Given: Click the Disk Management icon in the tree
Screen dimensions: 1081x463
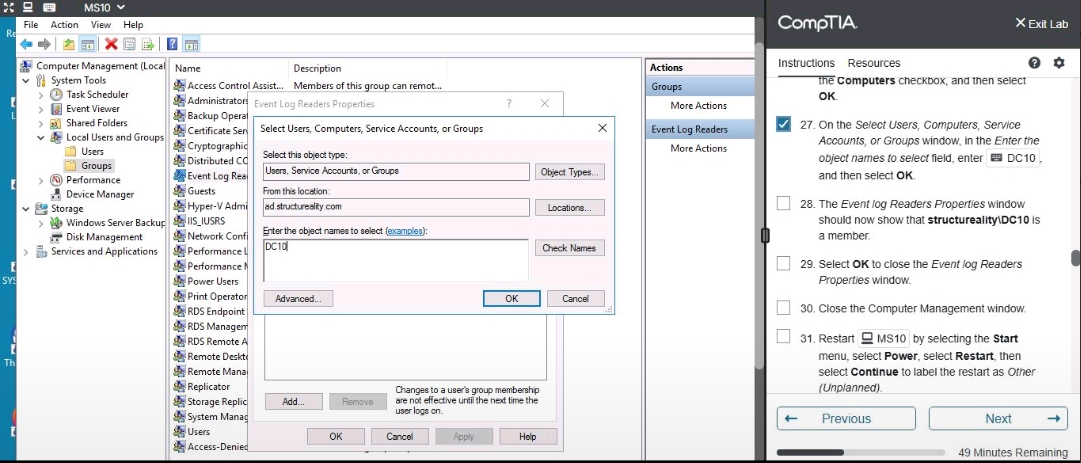Looking at the screenshot, I should click(x=57, y=237).
